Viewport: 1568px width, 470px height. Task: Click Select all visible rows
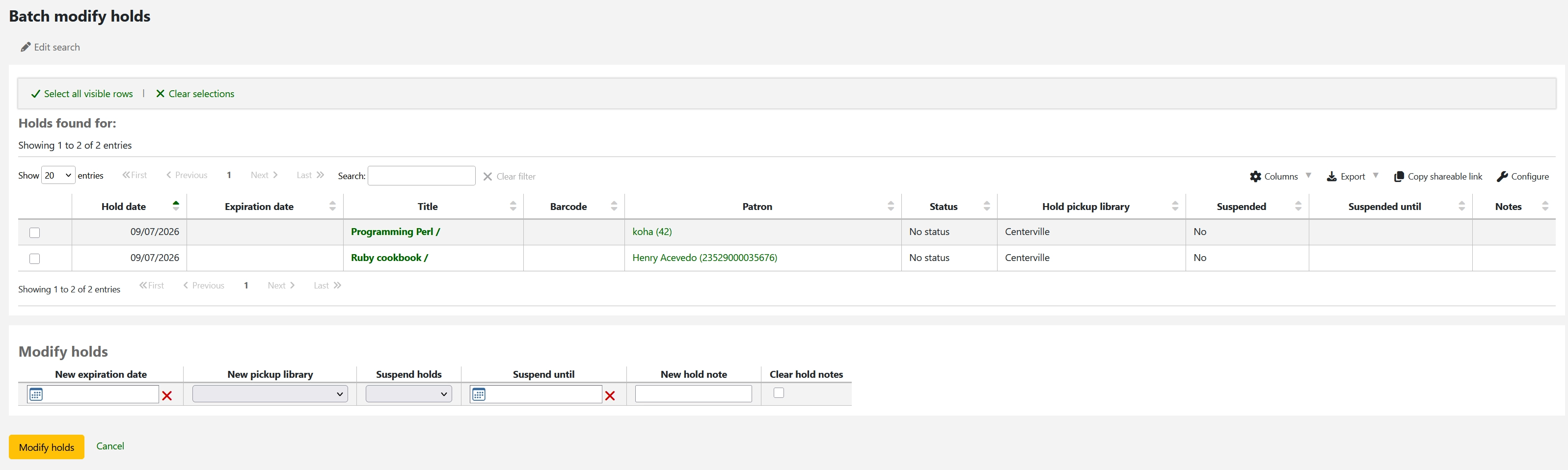[x=82, y=94]
